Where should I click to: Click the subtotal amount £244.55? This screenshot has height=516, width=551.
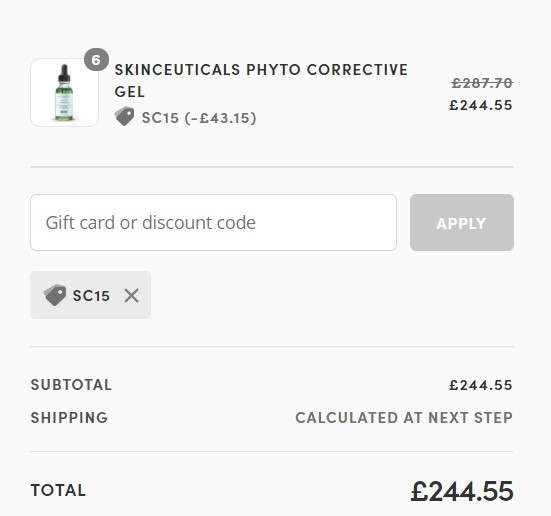(x=481, y=385)
